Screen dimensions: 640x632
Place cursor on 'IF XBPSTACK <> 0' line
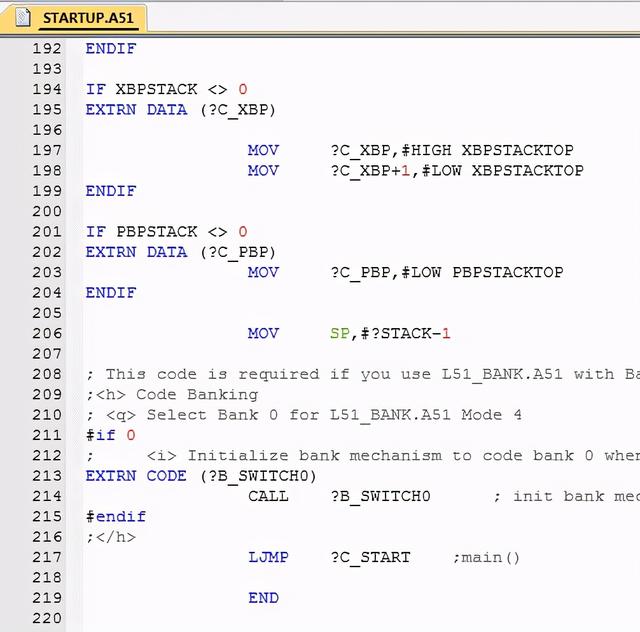click(x=167, y=89)
